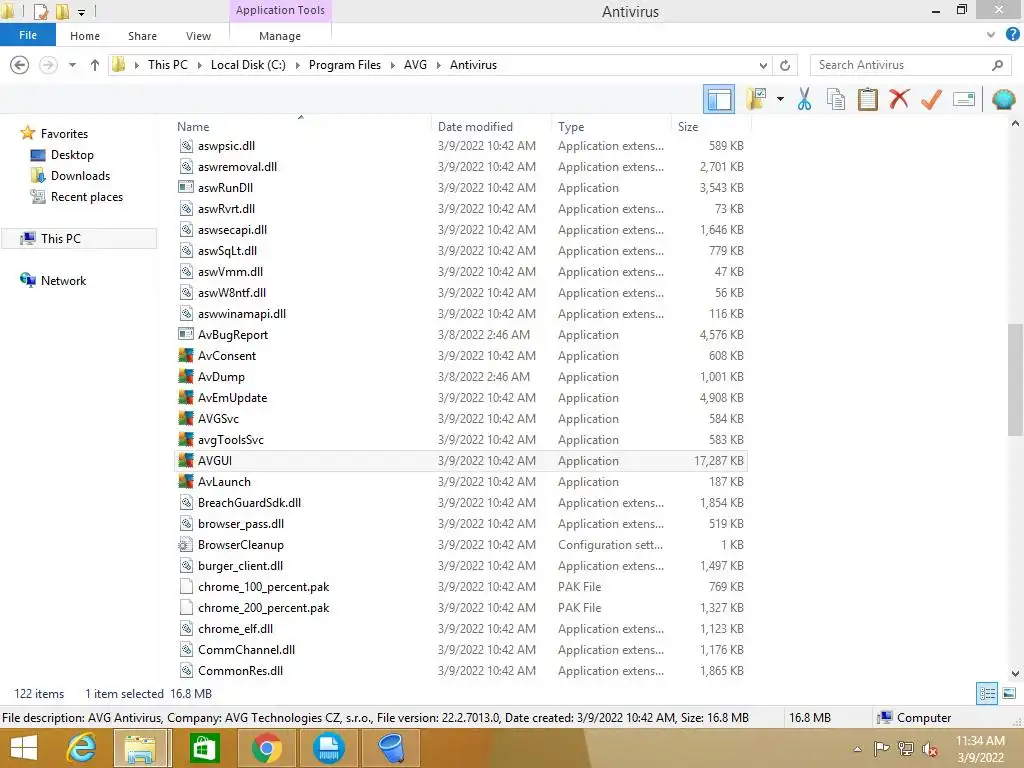Select the aswRunDll application file
This screenshot has height=768, width=1024.
(x=225, y=187)
